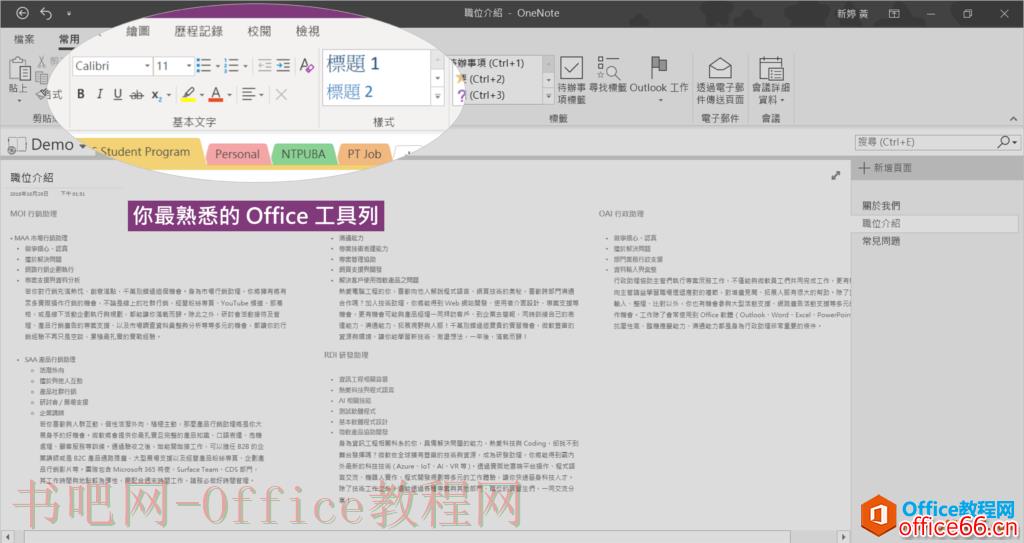Click the 新婷 黃 account name

tap(853, 13)
